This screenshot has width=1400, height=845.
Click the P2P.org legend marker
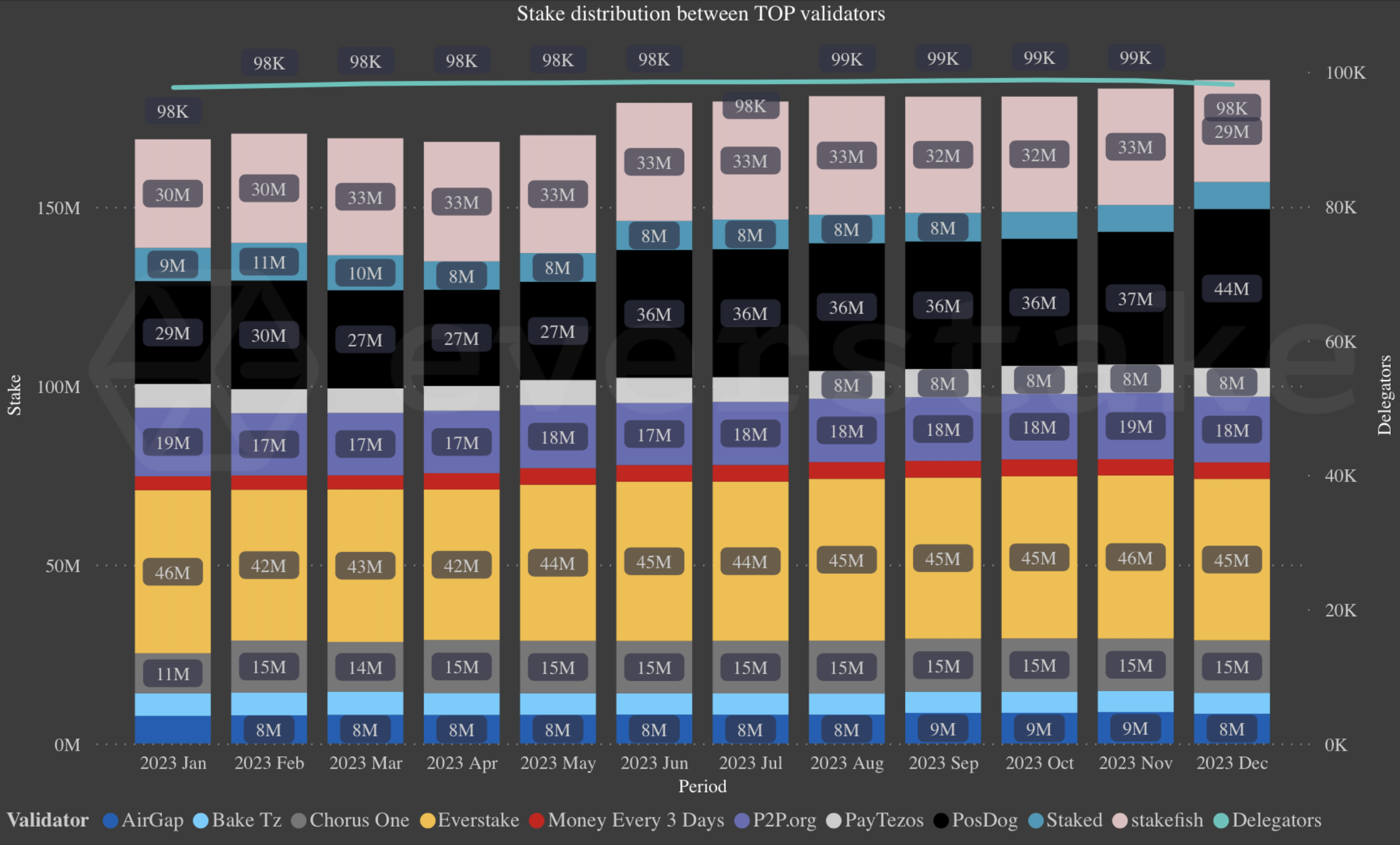(x=741, y=820)
